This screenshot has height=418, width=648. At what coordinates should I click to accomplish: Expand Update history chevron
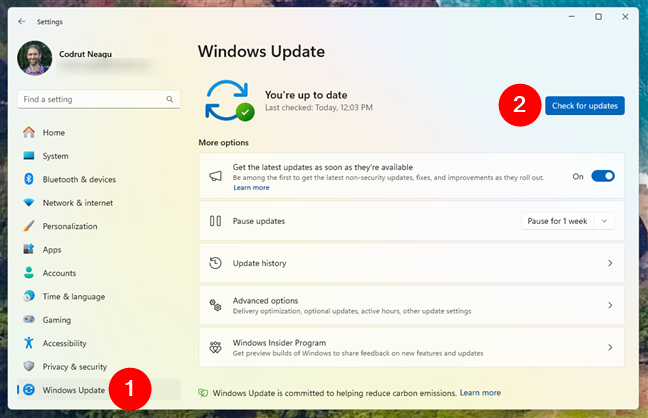[x=610, y=263]
